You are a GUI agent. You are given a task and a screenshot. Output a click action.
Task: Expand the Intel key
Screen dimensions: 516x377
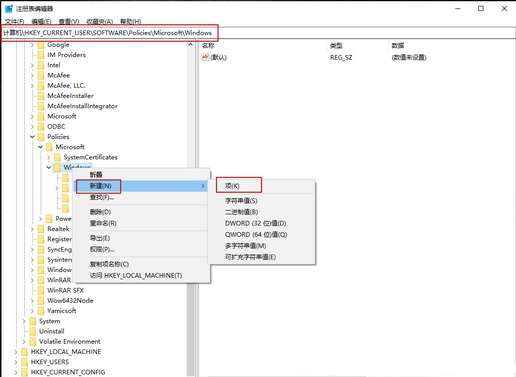point(32,65)
